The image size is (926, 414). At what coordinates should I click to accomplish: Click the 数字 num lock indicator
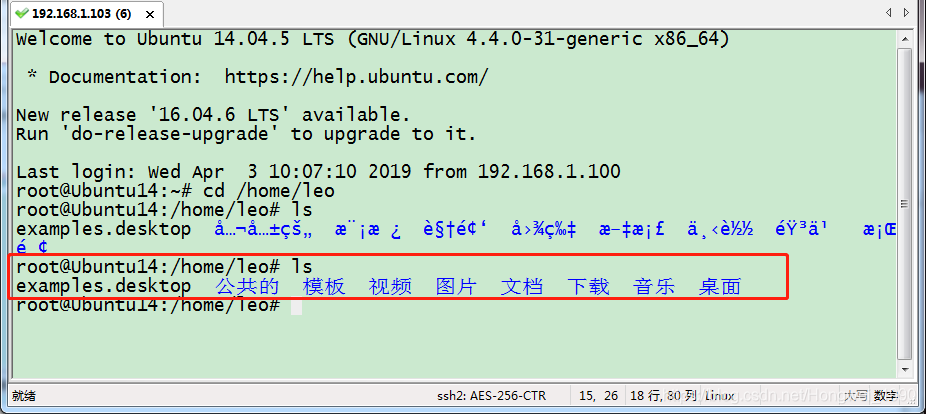pos(886,396)
